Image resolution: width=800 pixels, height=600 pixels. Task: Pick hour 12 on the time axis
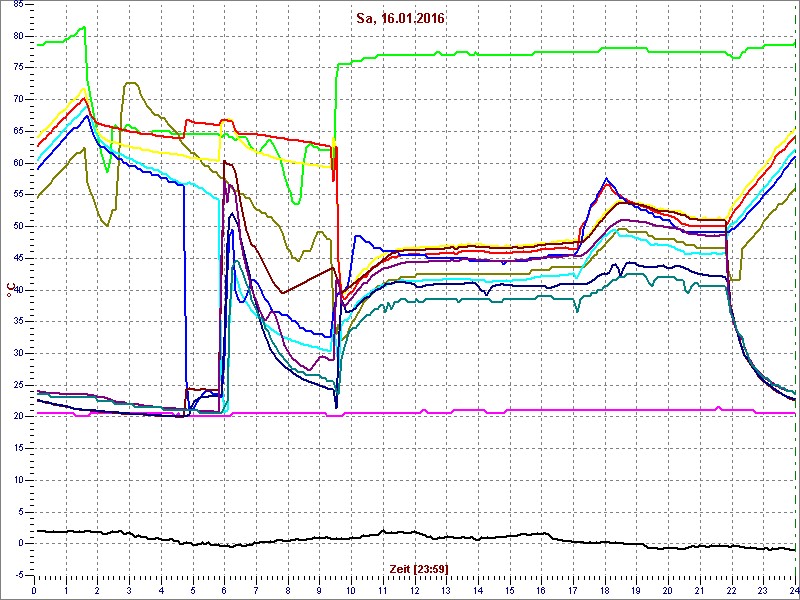point(414,590)
